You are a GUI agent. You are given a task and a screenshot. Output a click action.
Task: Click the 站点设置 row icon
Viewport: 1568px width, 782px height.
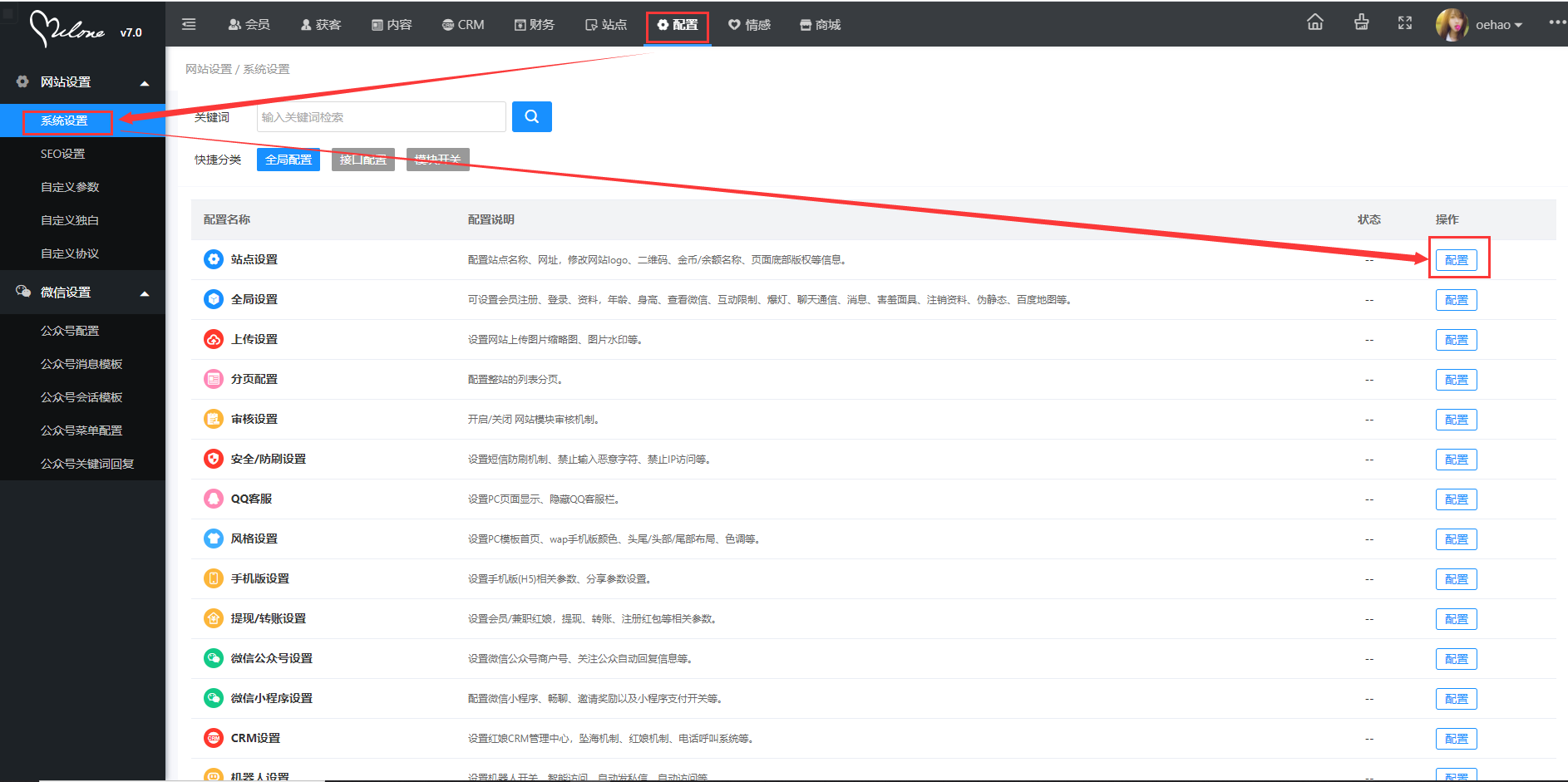(214, 259)
